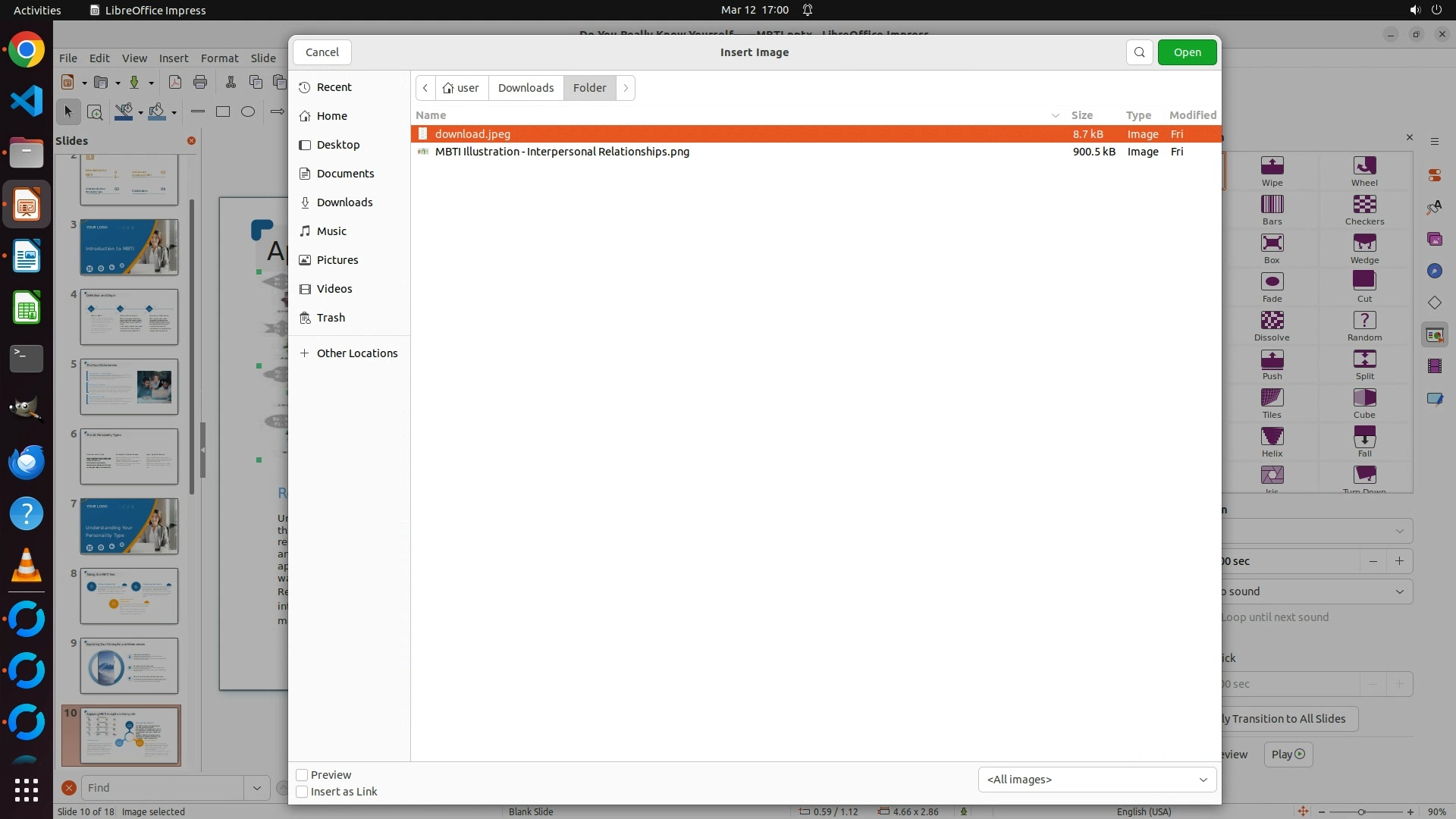Click the search icon in dialog header
Screen dimensions: 1456x819
point(1139,52)
